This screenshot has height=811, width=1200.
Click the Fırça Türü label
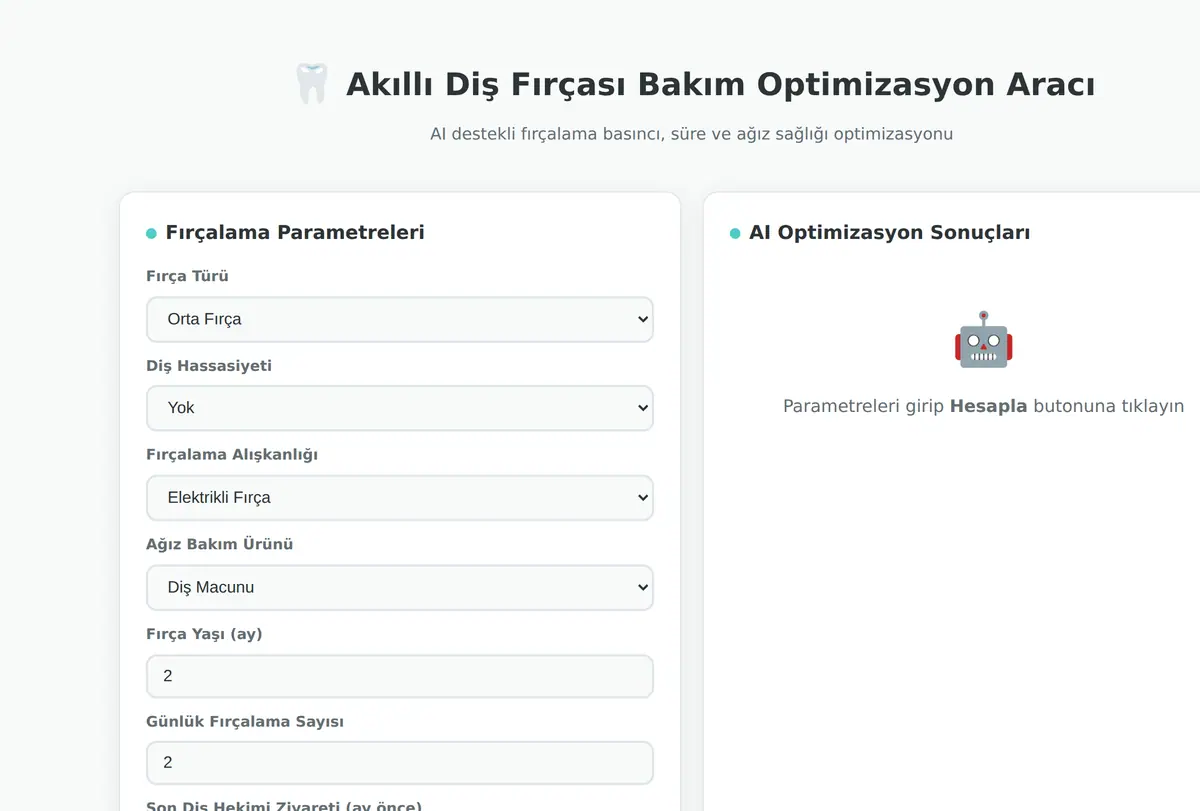tap(187, 276)
